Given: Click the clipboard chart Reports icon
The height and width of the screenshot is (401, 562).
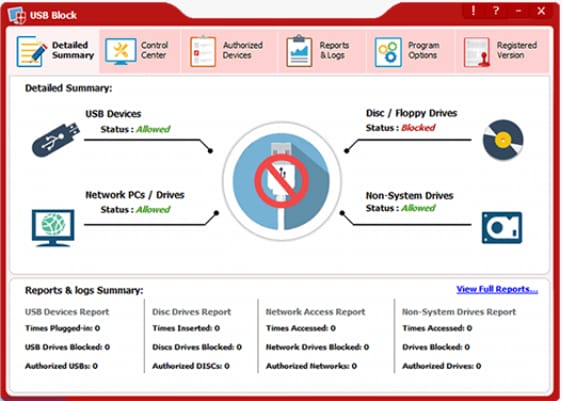Looking at the screenshot, I should click(299, 51).
